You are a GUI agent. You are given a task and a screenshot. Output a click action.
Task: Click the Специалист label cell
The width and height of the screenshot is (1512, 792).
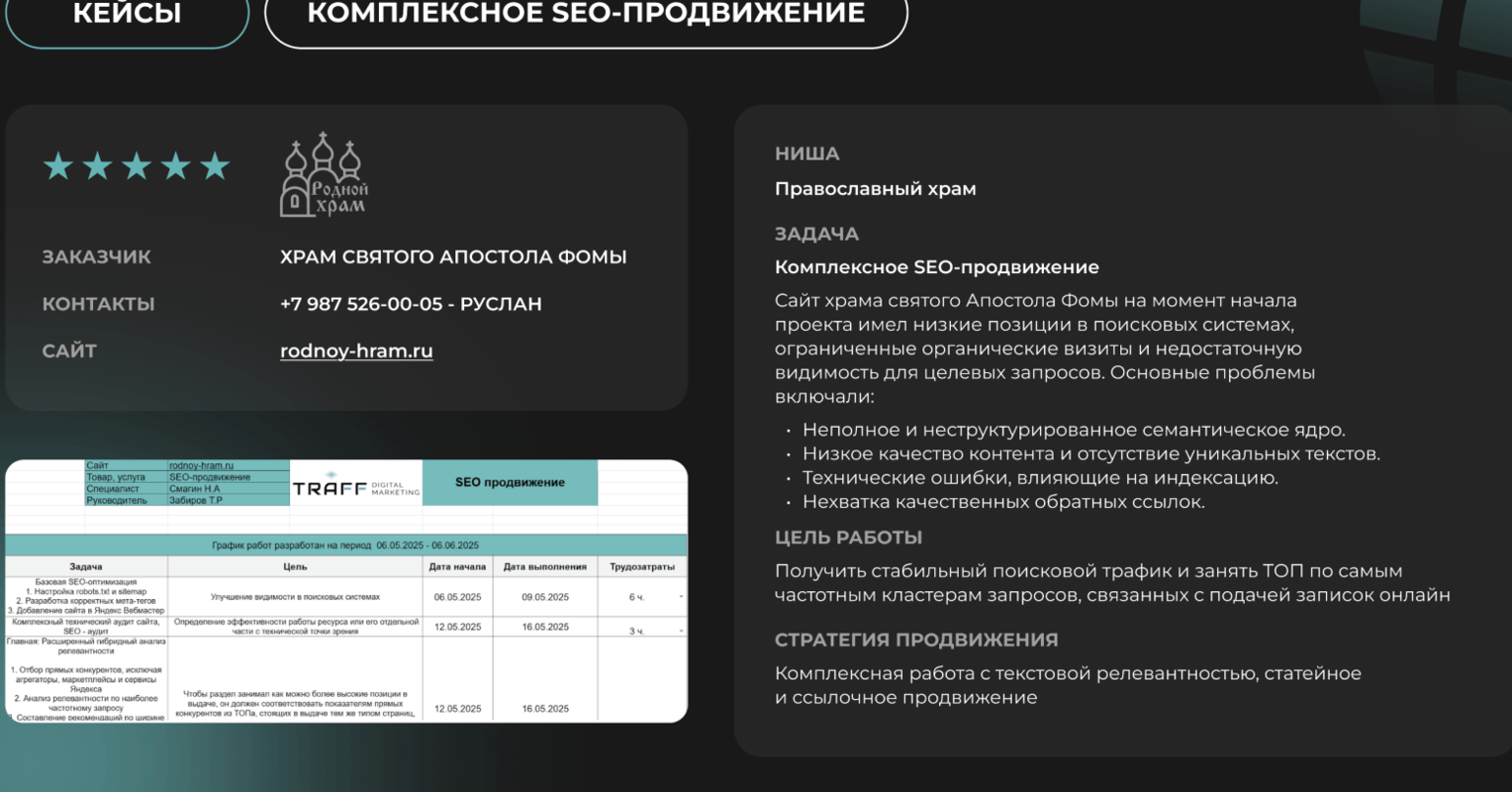(x=126, y=489)
